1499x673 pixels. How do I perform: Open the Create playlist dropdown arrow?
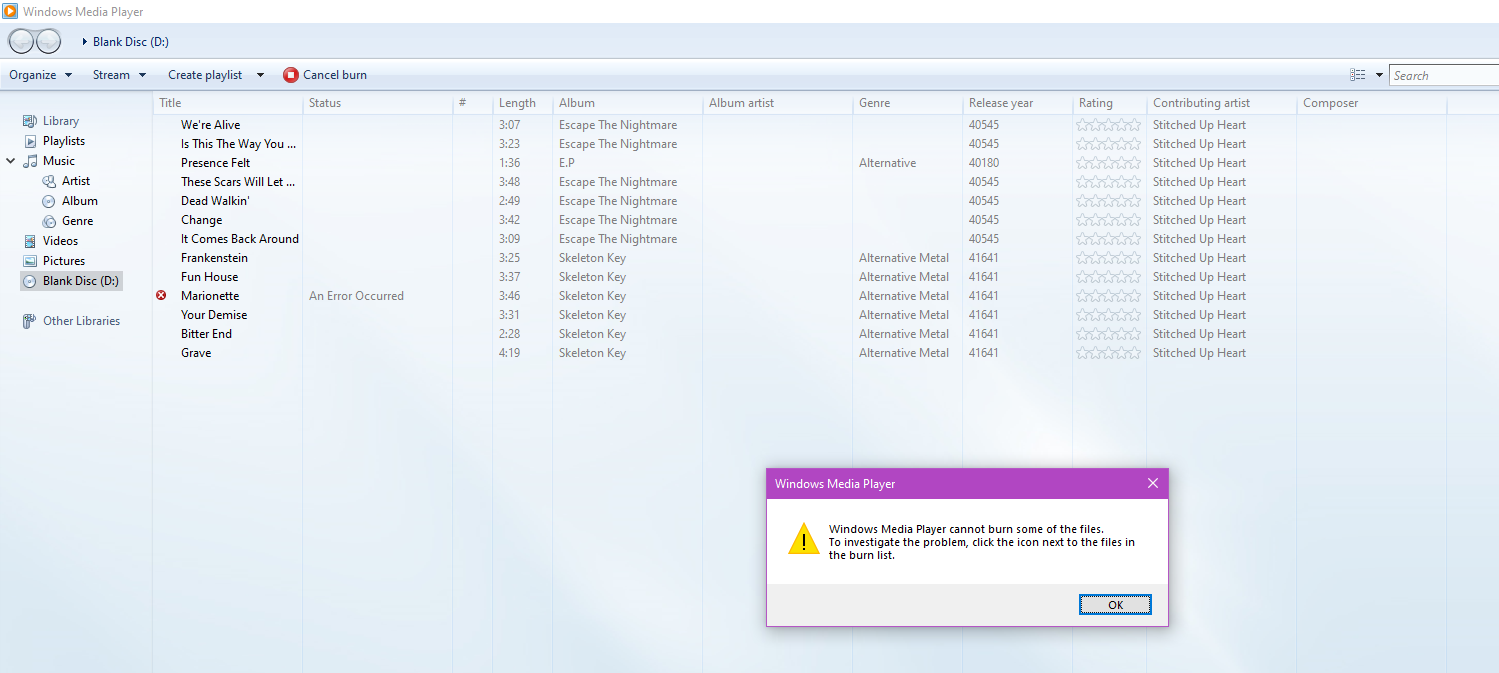[260, 75]
